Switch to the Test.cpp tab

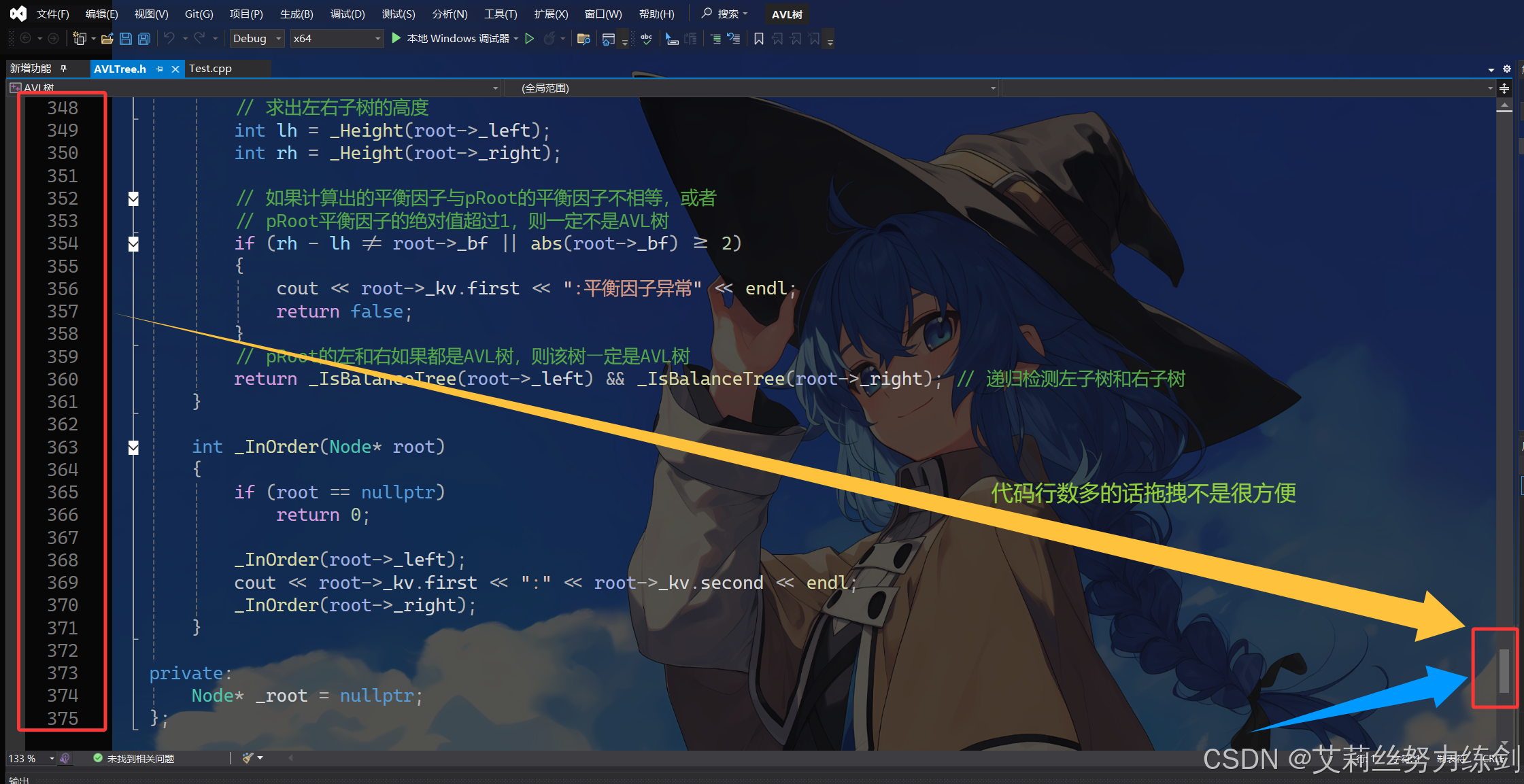(210, 69)
